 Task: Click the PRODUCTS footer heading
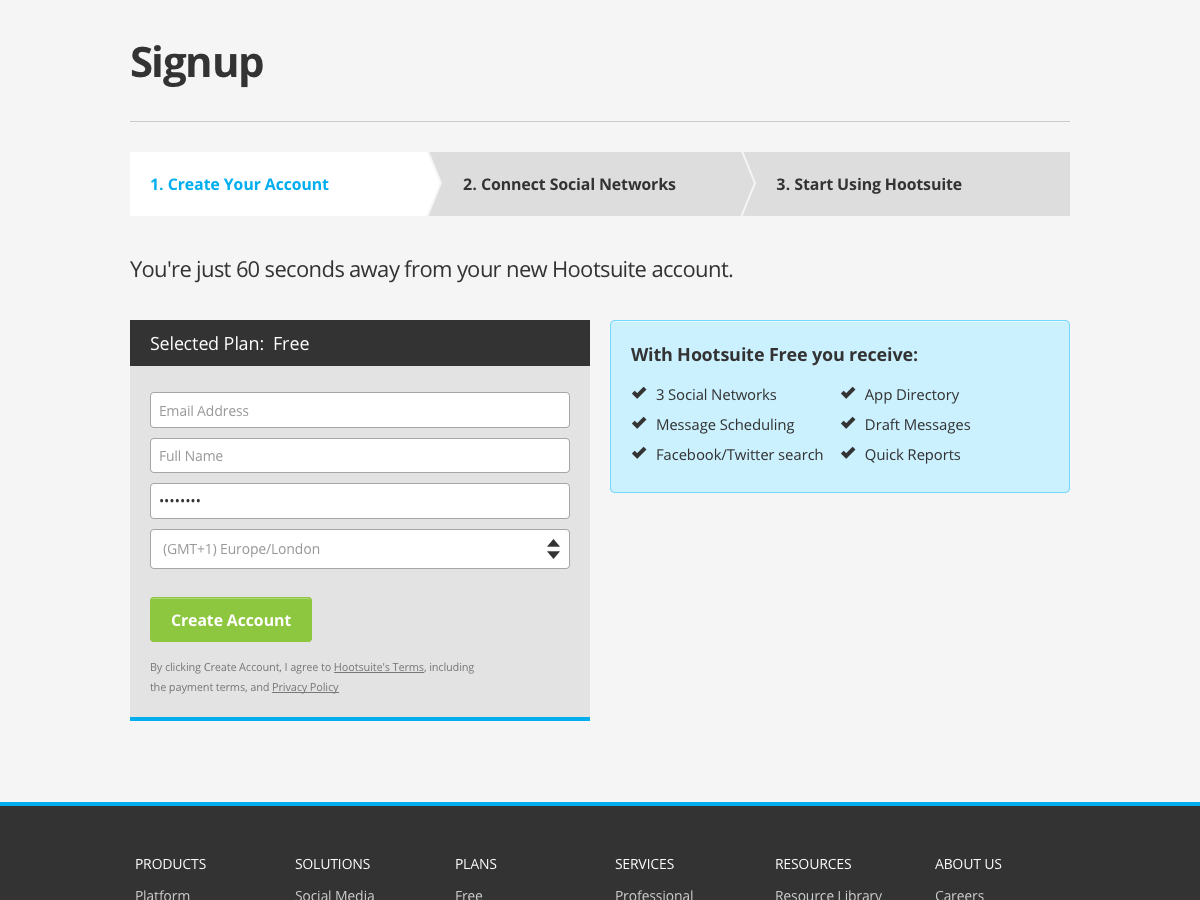pyautogui.click(x=171, y=864)
